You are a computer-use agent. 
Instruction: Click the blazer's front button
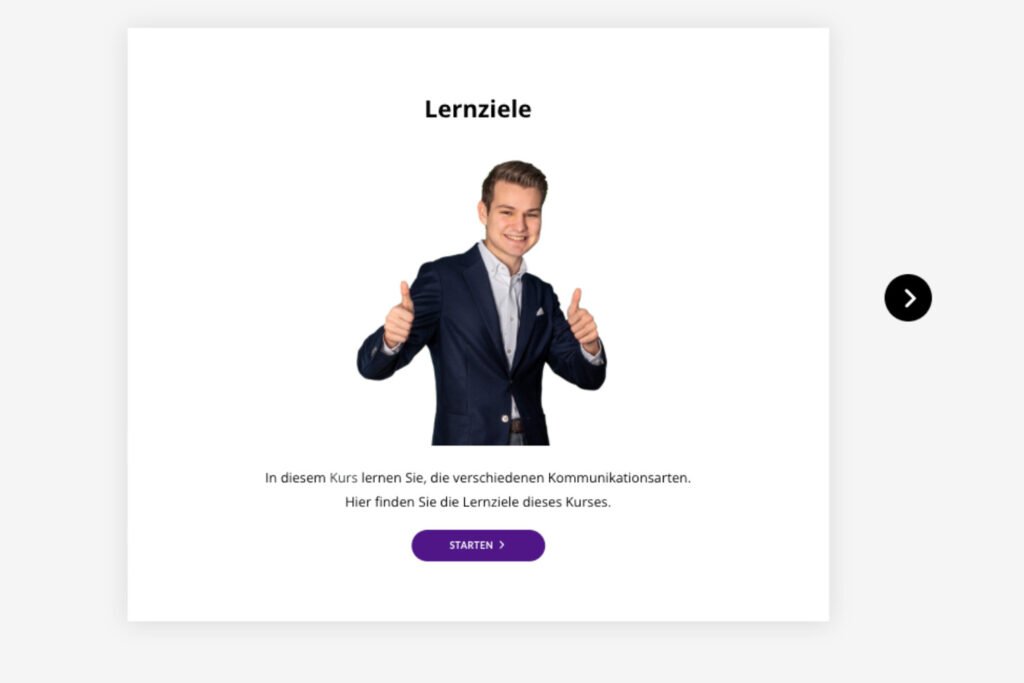coord(505,418)
